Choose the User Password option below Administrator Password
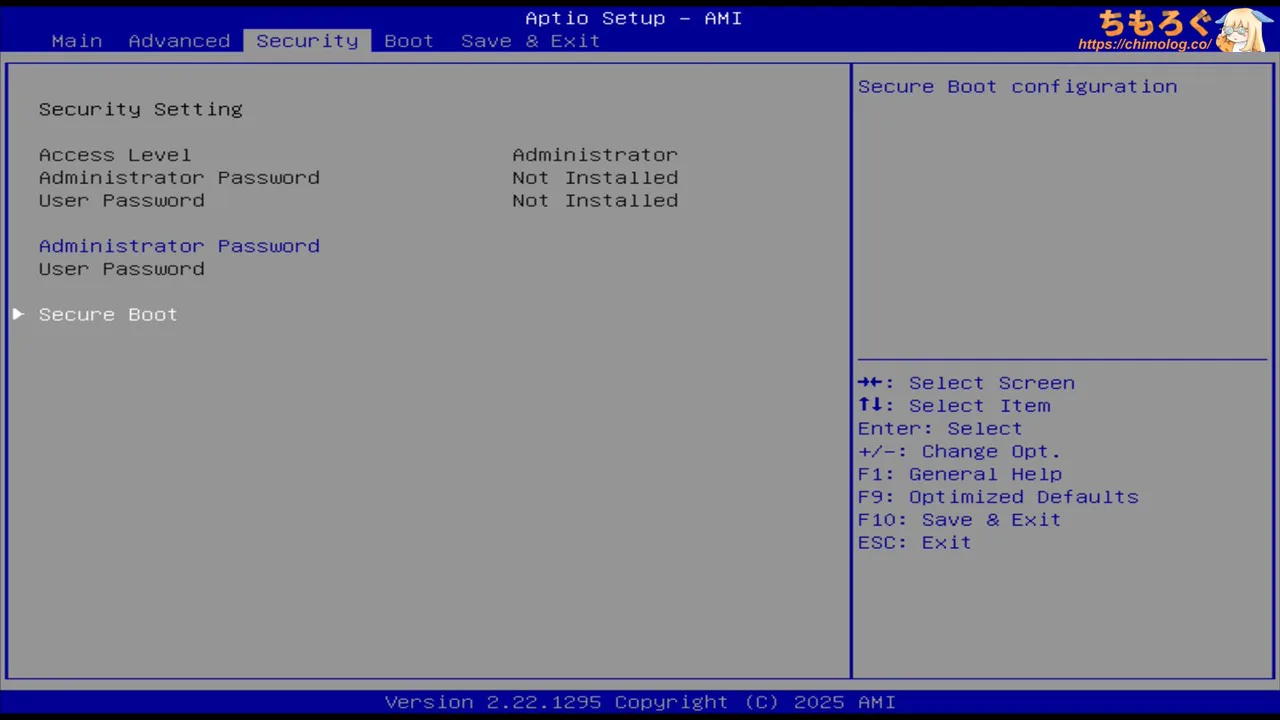 tap(121, 269)
